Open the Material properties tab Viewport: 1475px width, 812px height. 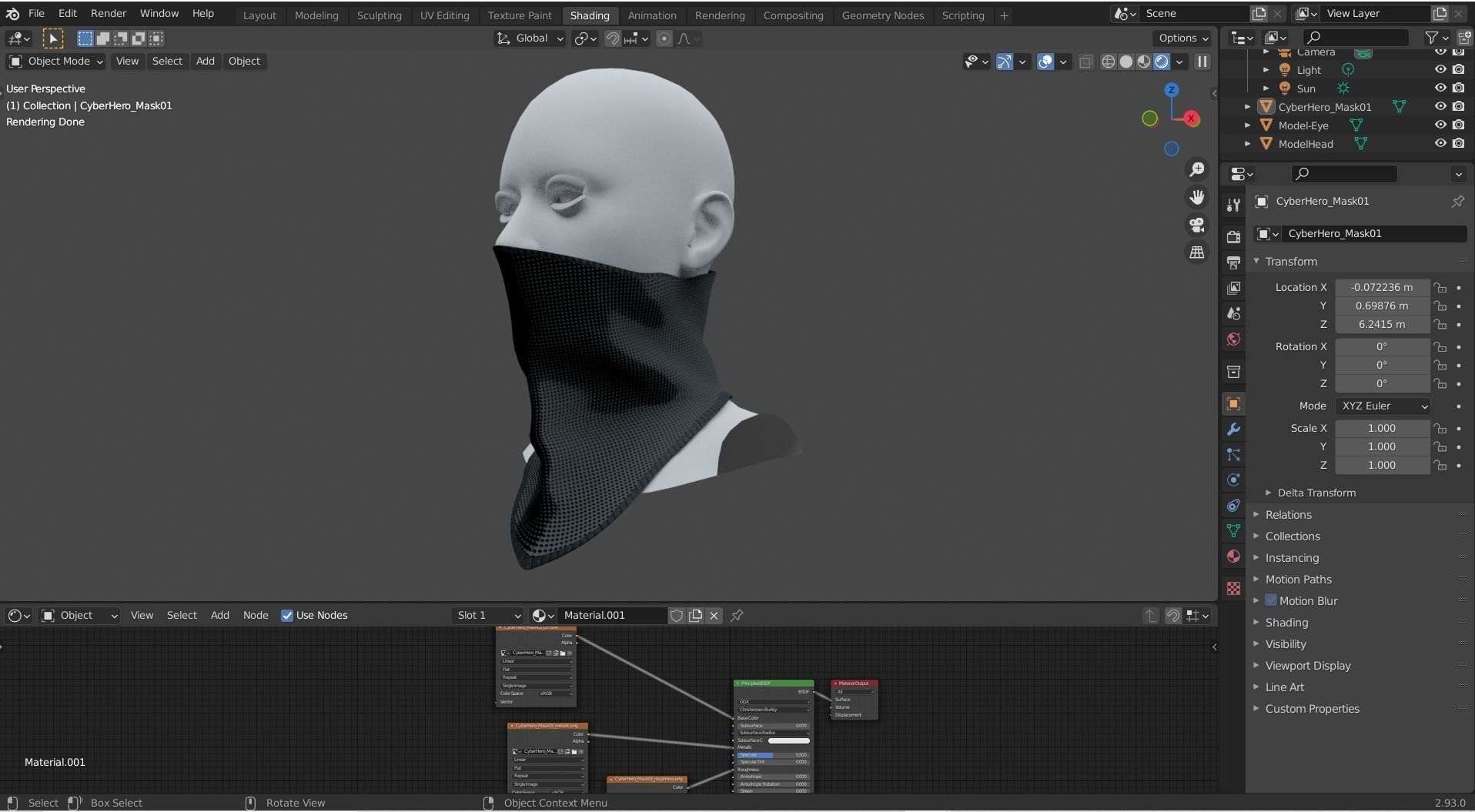pyautogui.click(x=1233, y=556)
